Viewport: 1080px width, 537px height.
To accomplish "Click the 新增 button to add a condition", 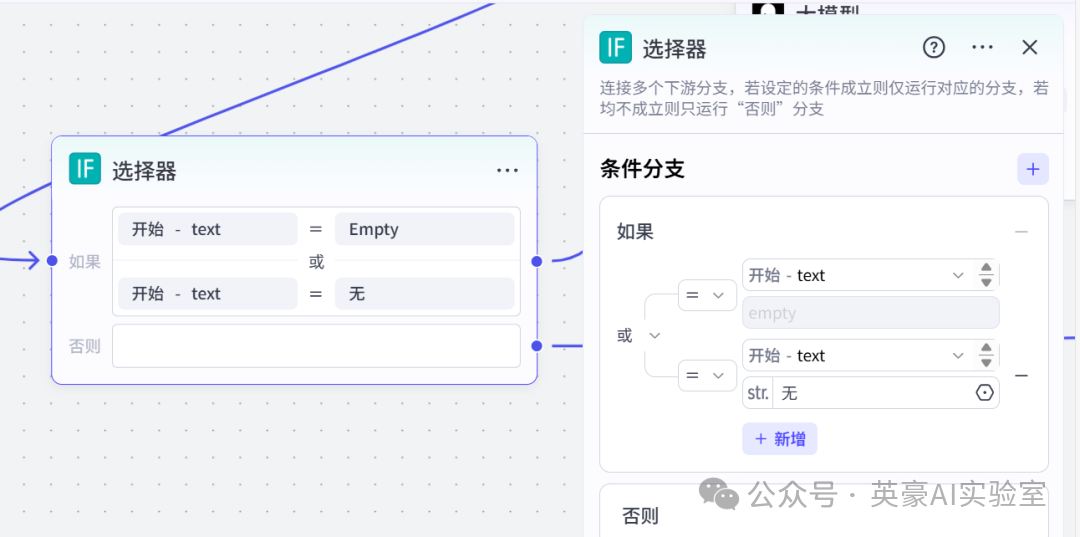I will [x=780, y=439].
